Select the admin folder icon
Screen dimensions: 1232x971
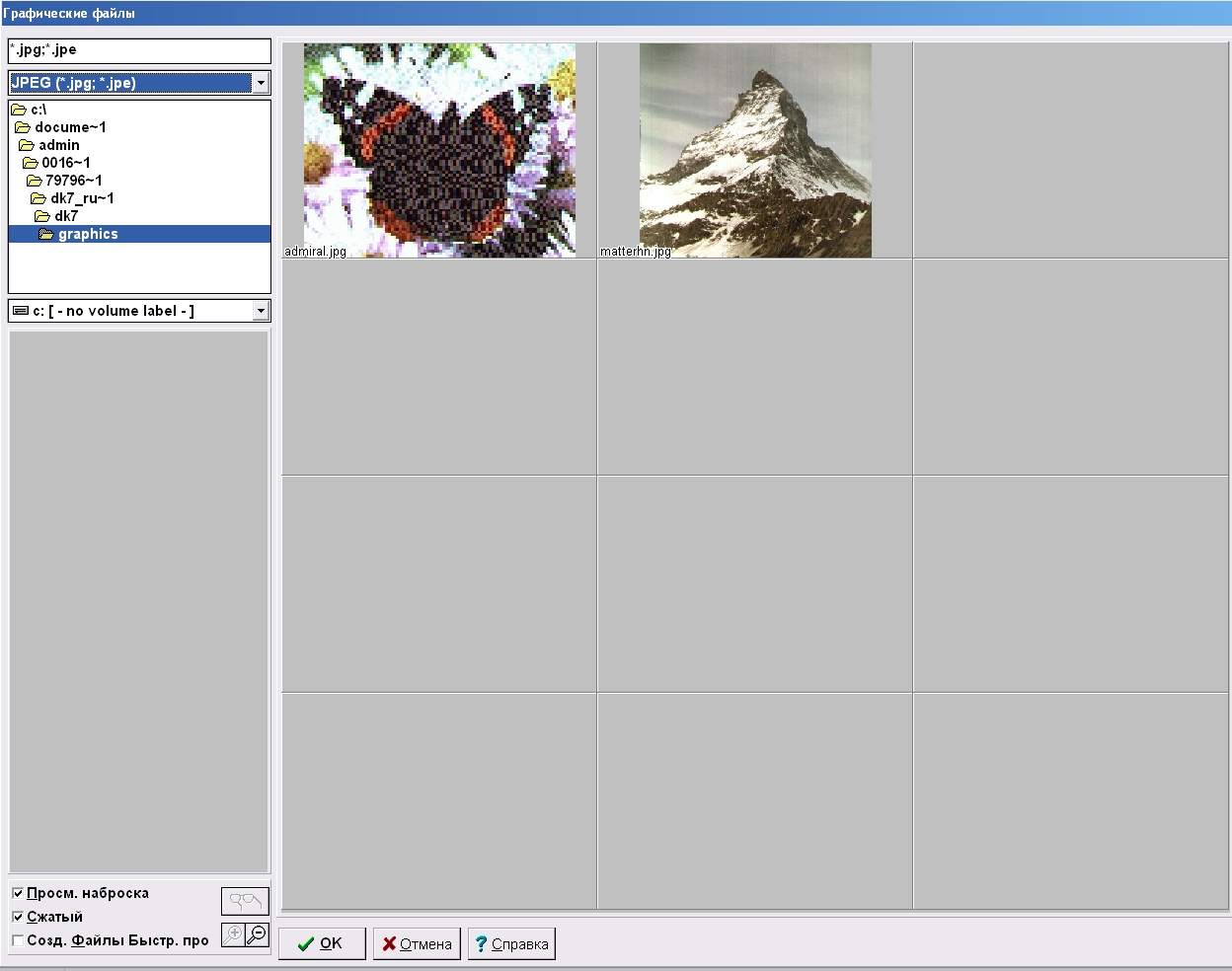pyautogui.click(x=27, y=145)
